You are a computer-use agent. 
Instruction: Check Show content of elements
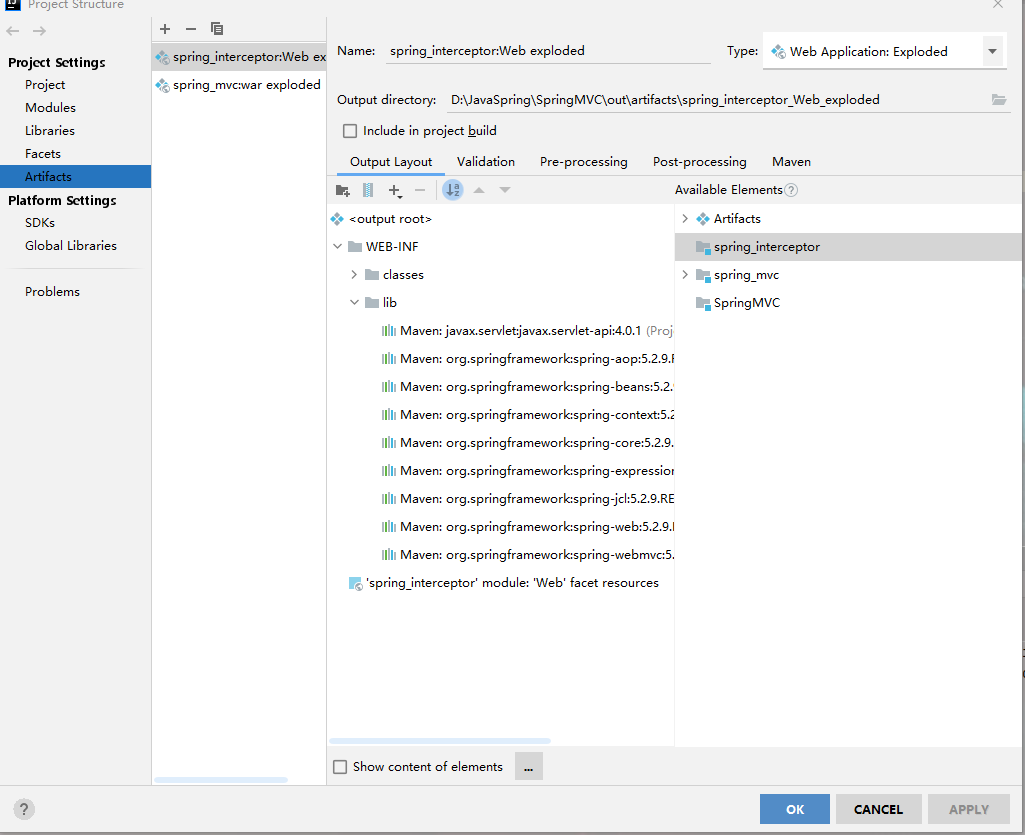(x=340, y=766)
